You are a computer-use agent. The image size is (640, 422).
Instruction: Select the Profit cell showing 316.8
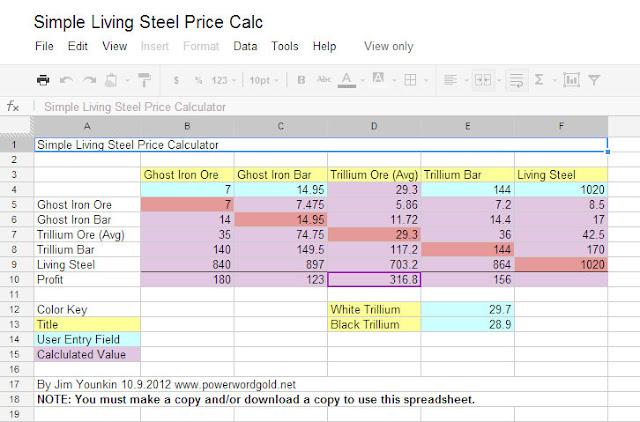374,279
